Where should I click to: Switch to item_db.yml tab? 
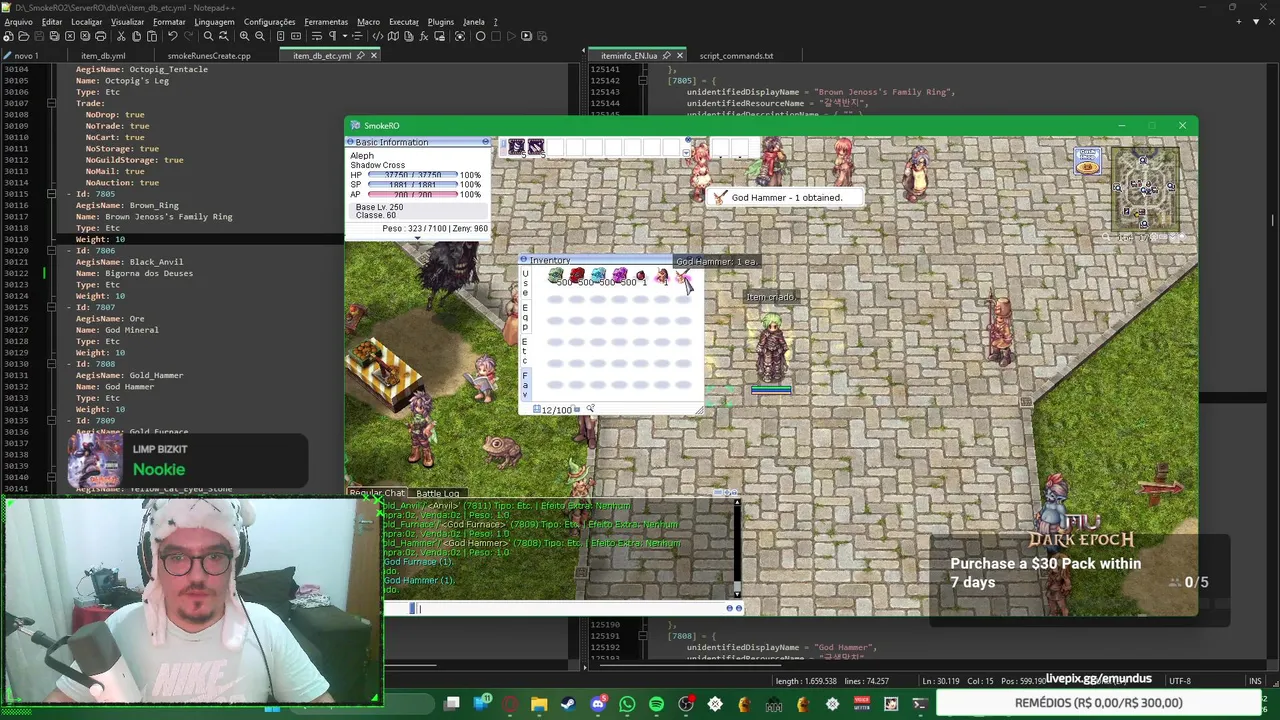(103, 56)
